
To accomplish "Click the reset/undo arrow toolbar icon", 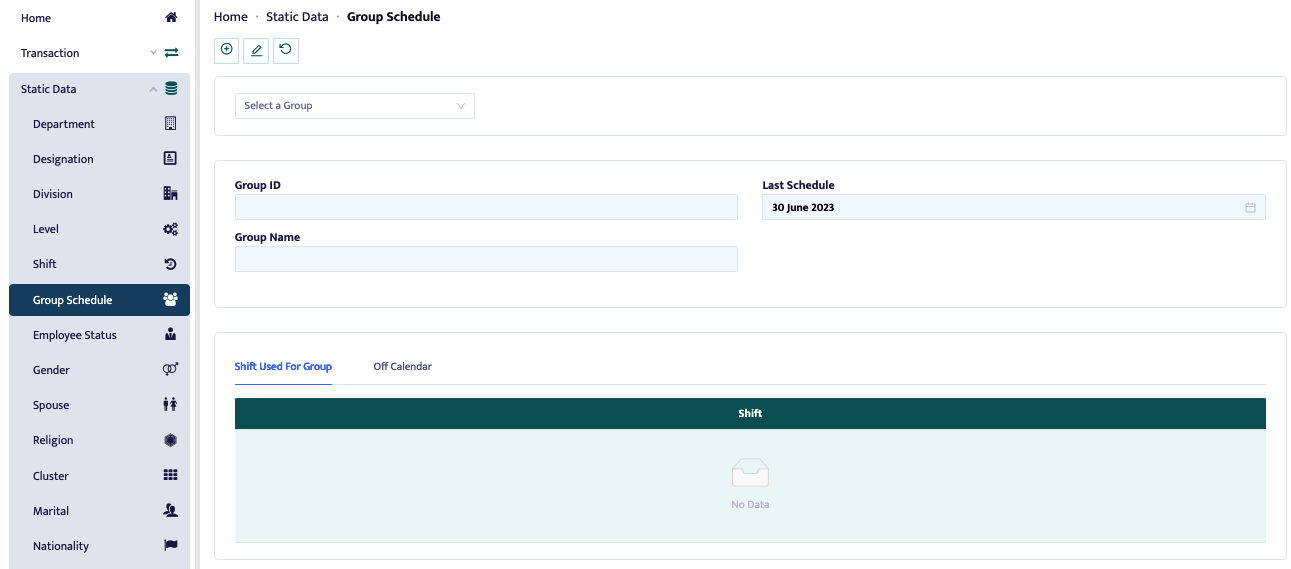I will click(x=286, y=50).
